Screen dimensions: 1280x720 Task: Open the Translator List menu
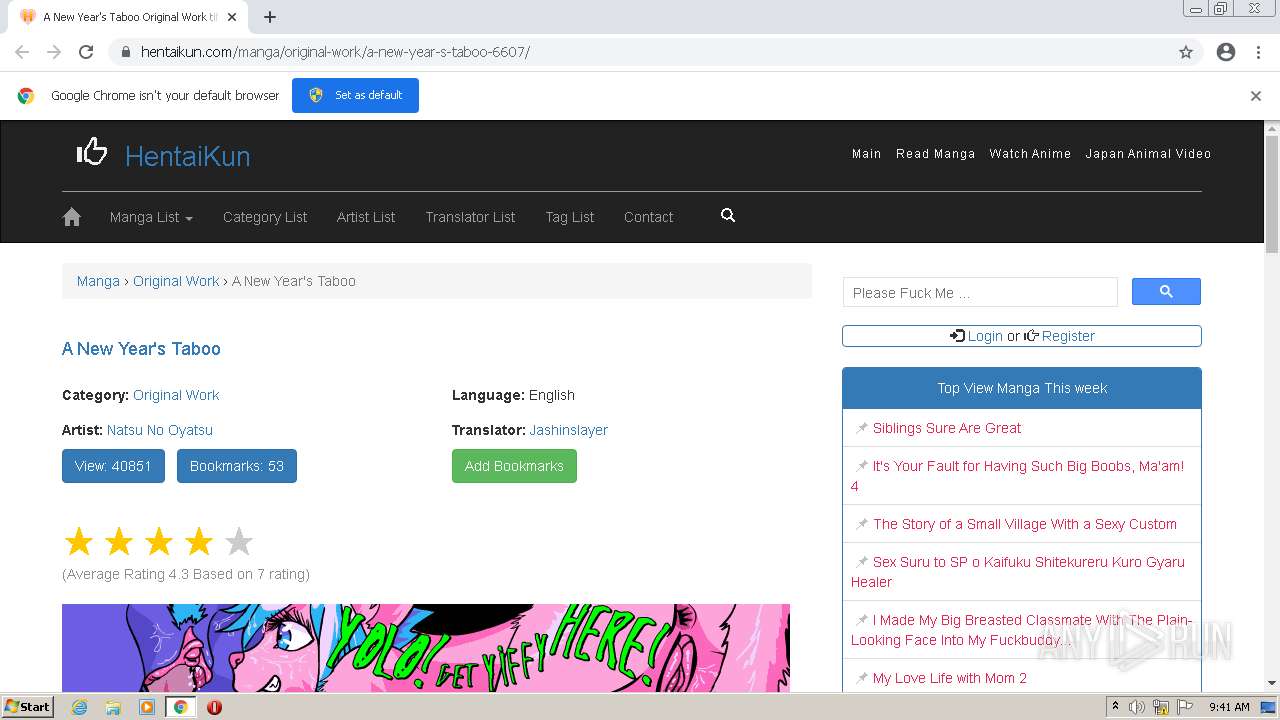coord(470,217)
